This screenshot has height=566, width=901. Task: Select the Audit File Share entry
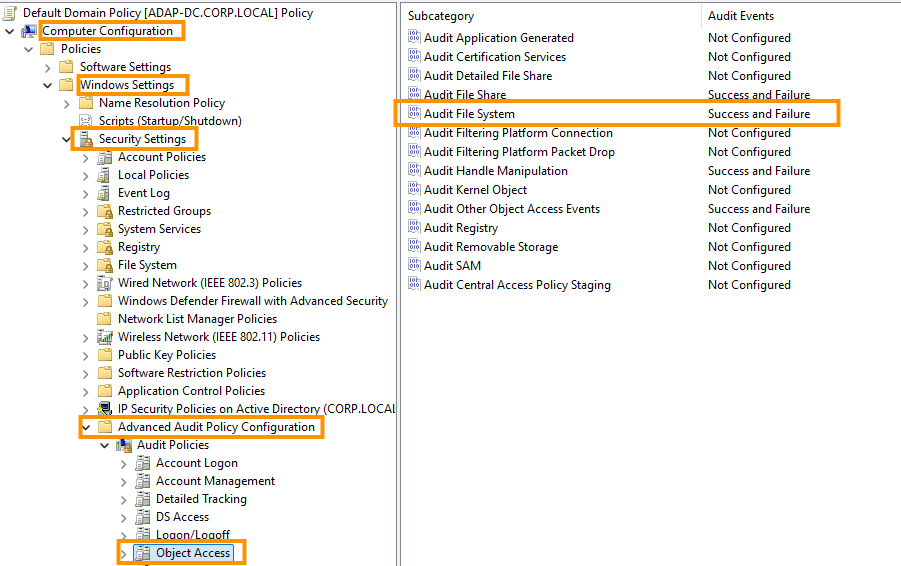tap(465, 95)
